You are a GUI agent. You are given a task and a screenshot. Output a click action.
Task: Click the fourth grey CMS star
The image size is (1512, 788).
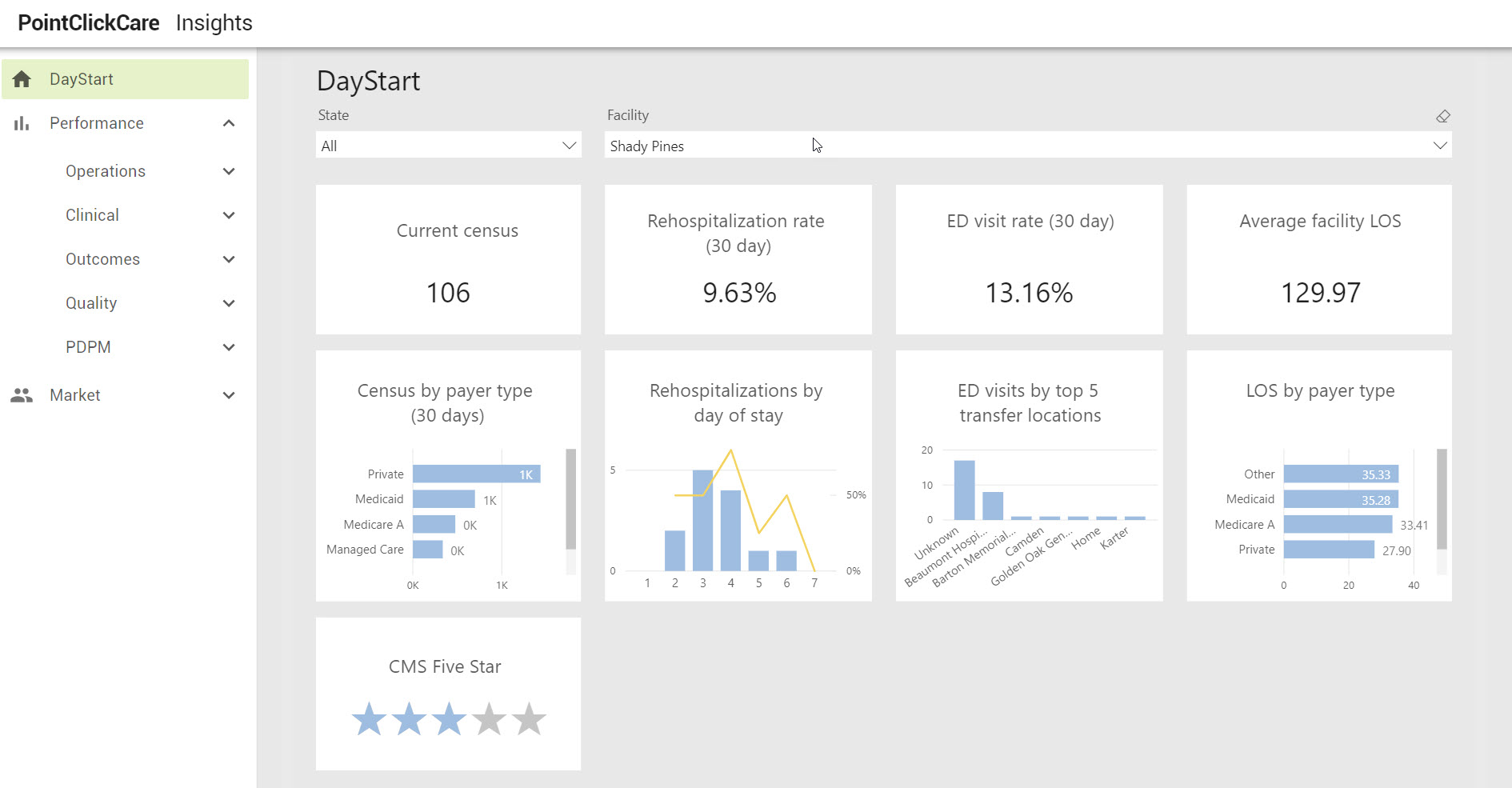coord(490,719)
